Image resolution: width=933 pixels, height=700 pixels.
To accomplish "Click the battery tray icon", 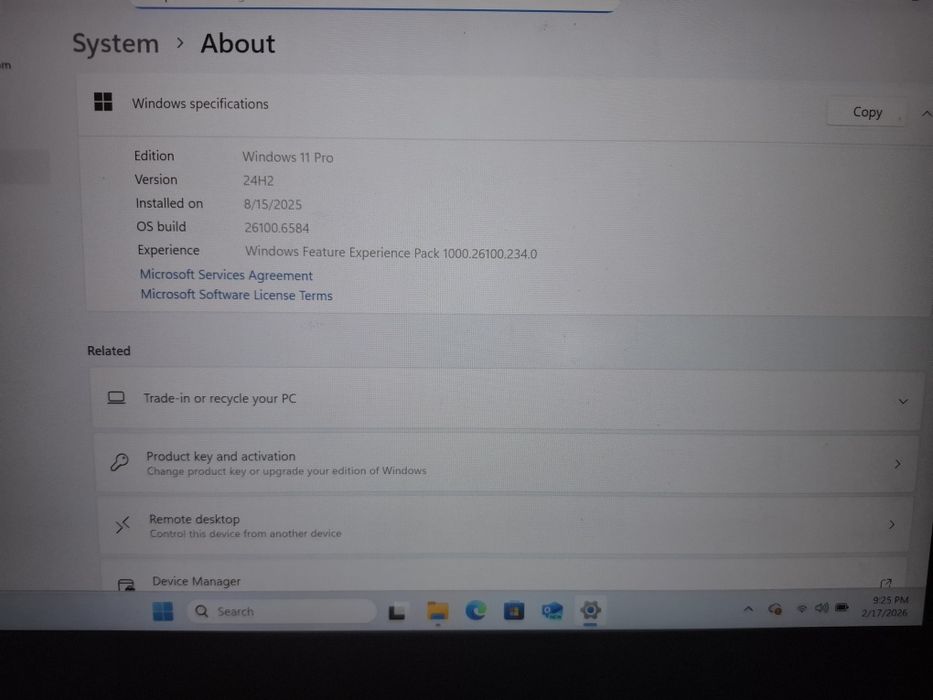I will (x=841, y=608).
